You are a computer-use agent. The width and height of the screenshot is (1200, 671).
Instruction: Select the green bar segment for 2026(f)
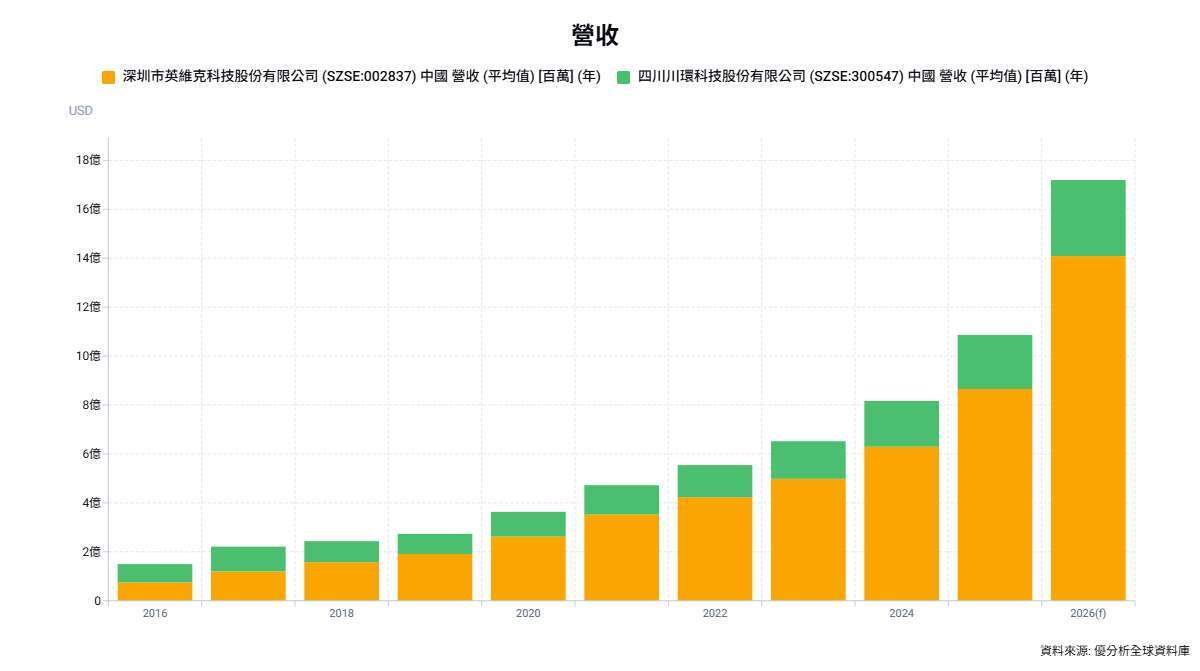click(1088, 218)
